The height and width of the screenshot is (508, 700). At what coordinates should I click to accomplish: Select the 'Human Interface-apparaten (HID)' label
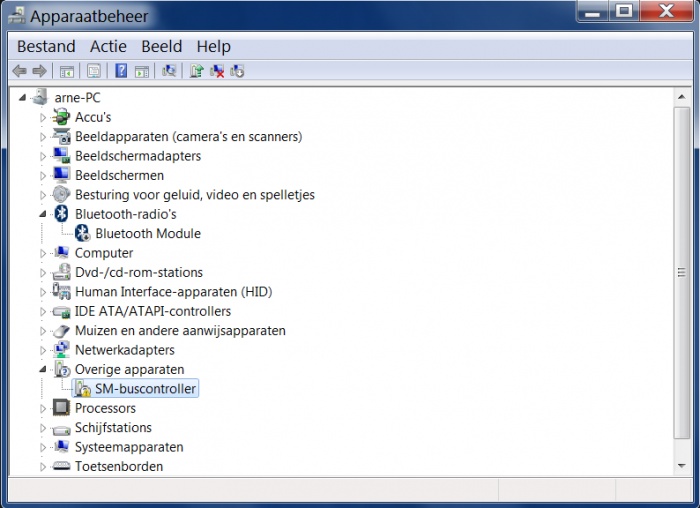(x=174, y=291)
